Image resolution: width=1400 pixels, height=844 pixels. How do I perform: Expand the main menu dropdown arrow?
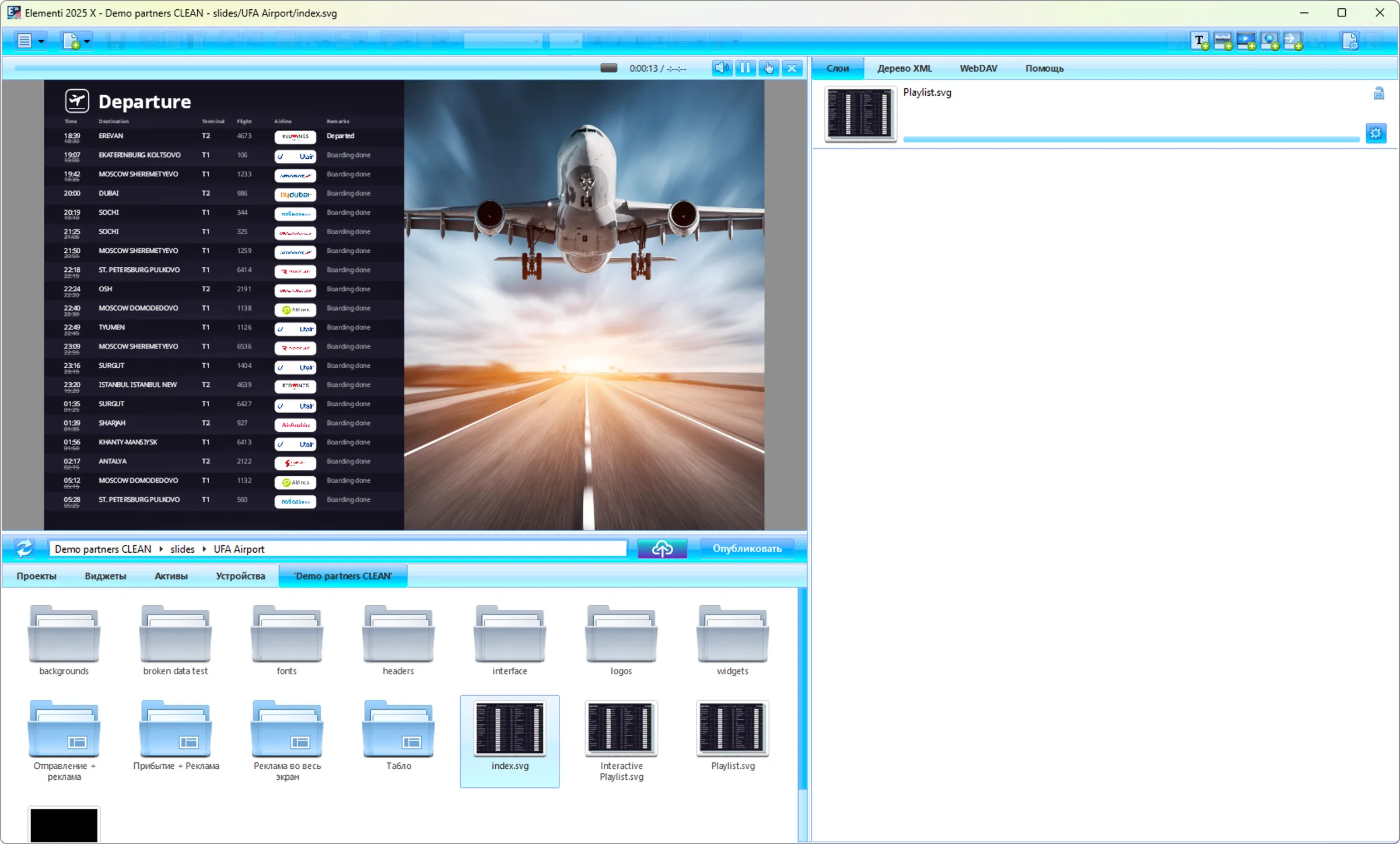(41, 41)
